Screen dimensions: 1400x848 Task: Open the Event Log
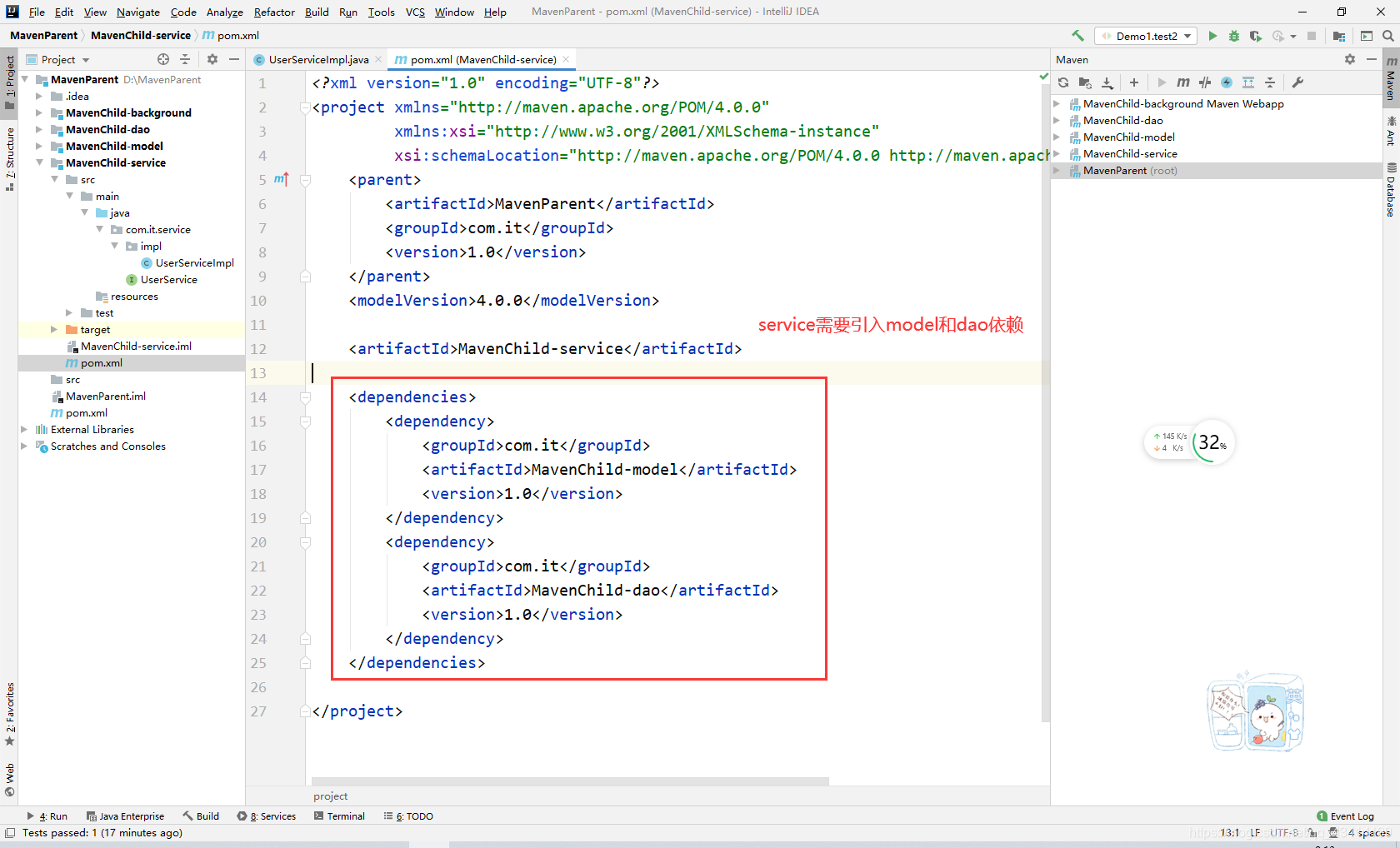click(1345, 816)
